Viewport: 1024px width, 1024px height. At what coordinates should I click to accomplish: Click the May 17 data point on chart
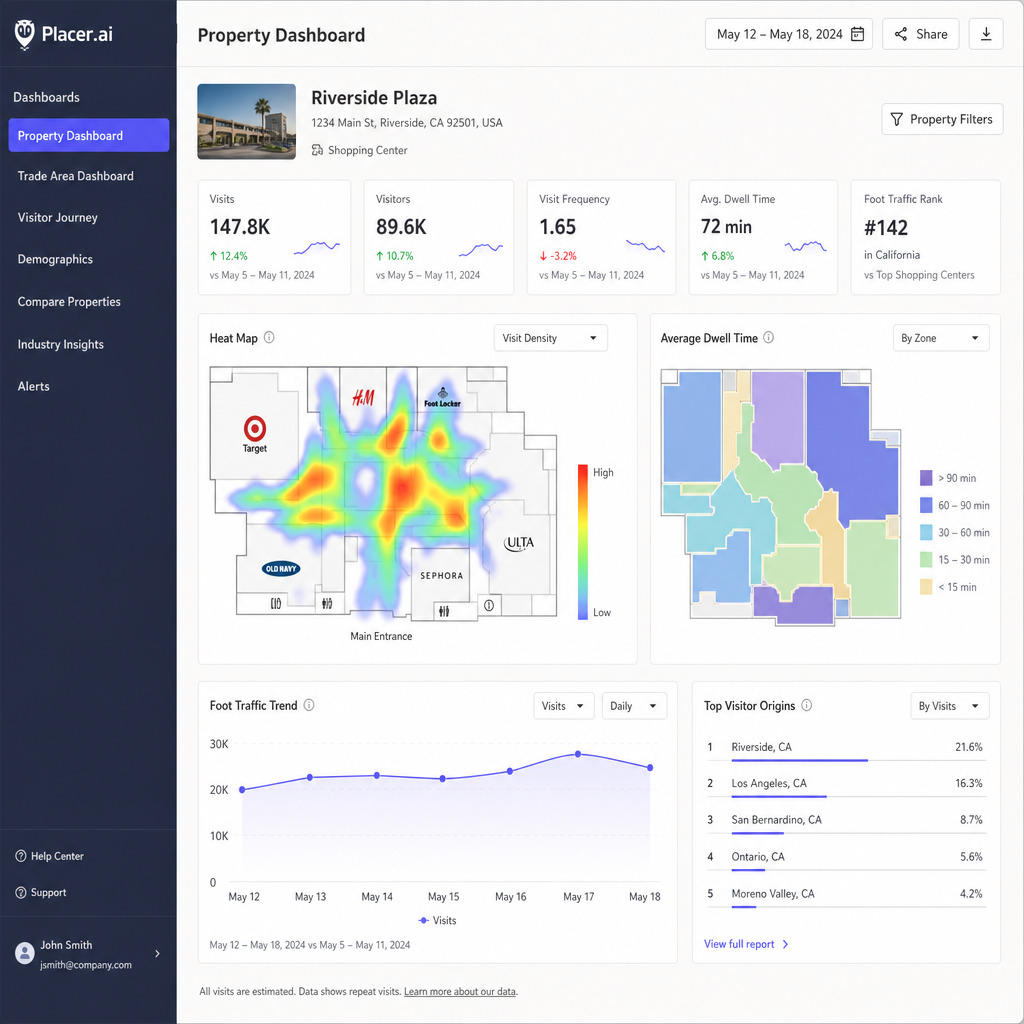click(x=578, y=754)
